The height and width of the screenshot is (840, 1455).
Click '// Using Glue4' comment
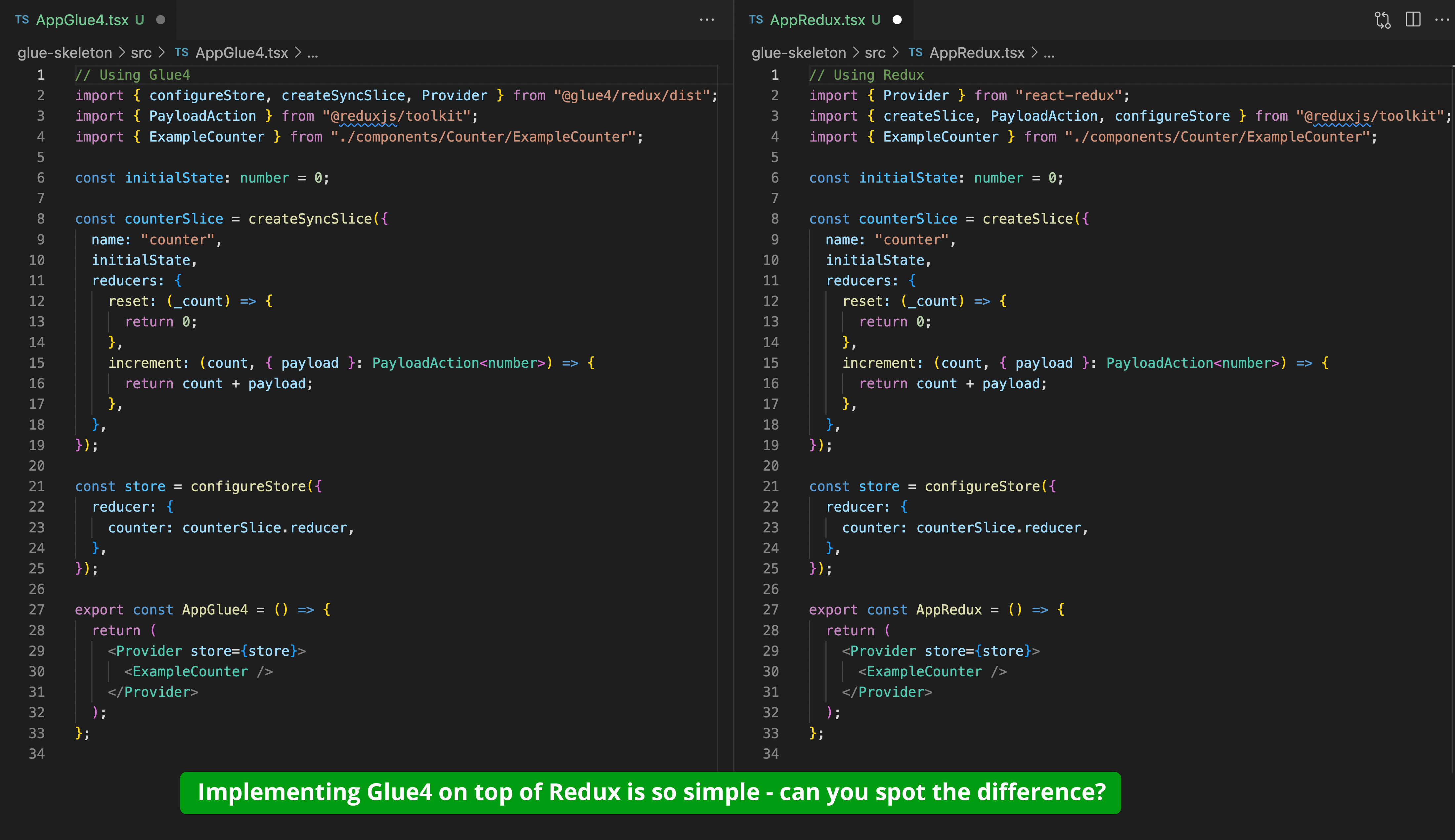tap(133, 75)
